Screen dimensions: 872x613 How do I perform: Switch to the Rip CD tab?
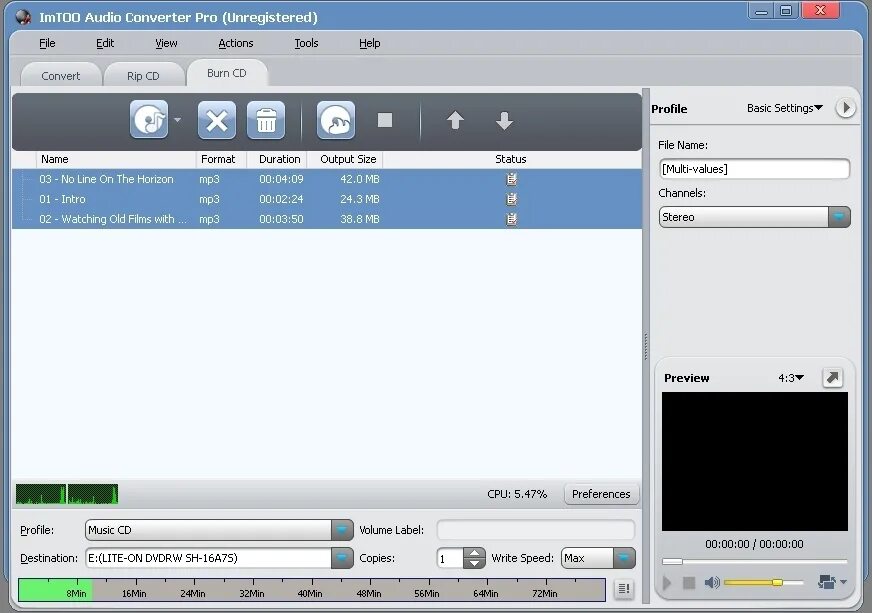click(143, 76)
